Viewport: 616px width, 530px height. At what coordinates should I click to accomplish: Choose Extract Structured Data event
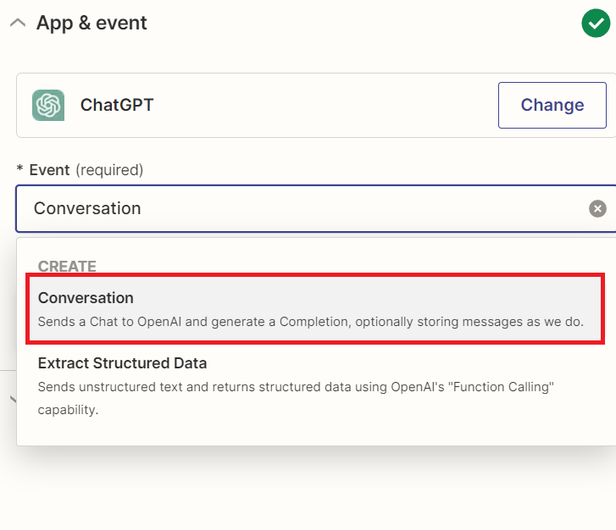coord(122,363)
